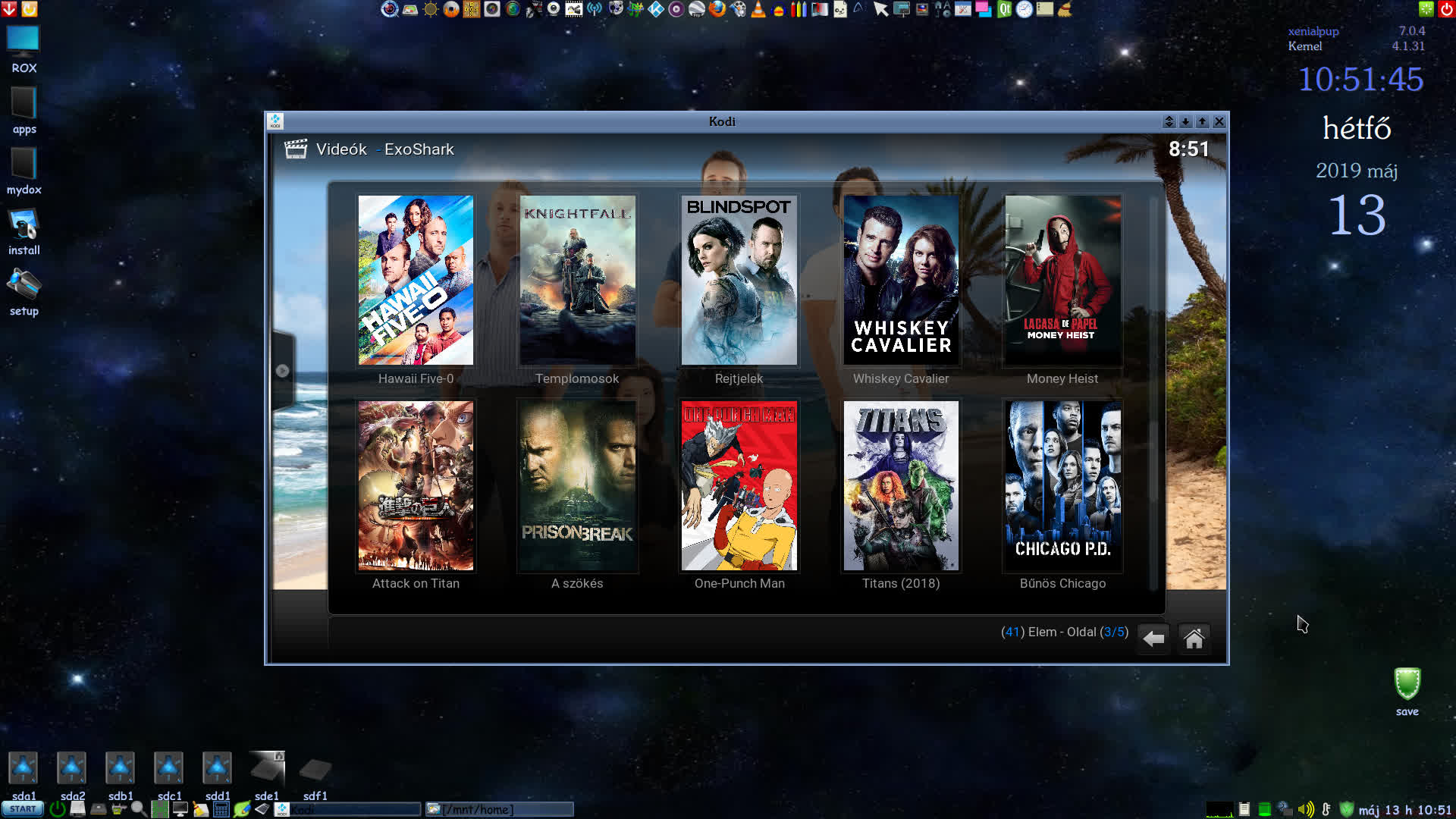The image size is (1456, 819).
Task: Open the wifi signal icon in top bar
Action: 595,9
